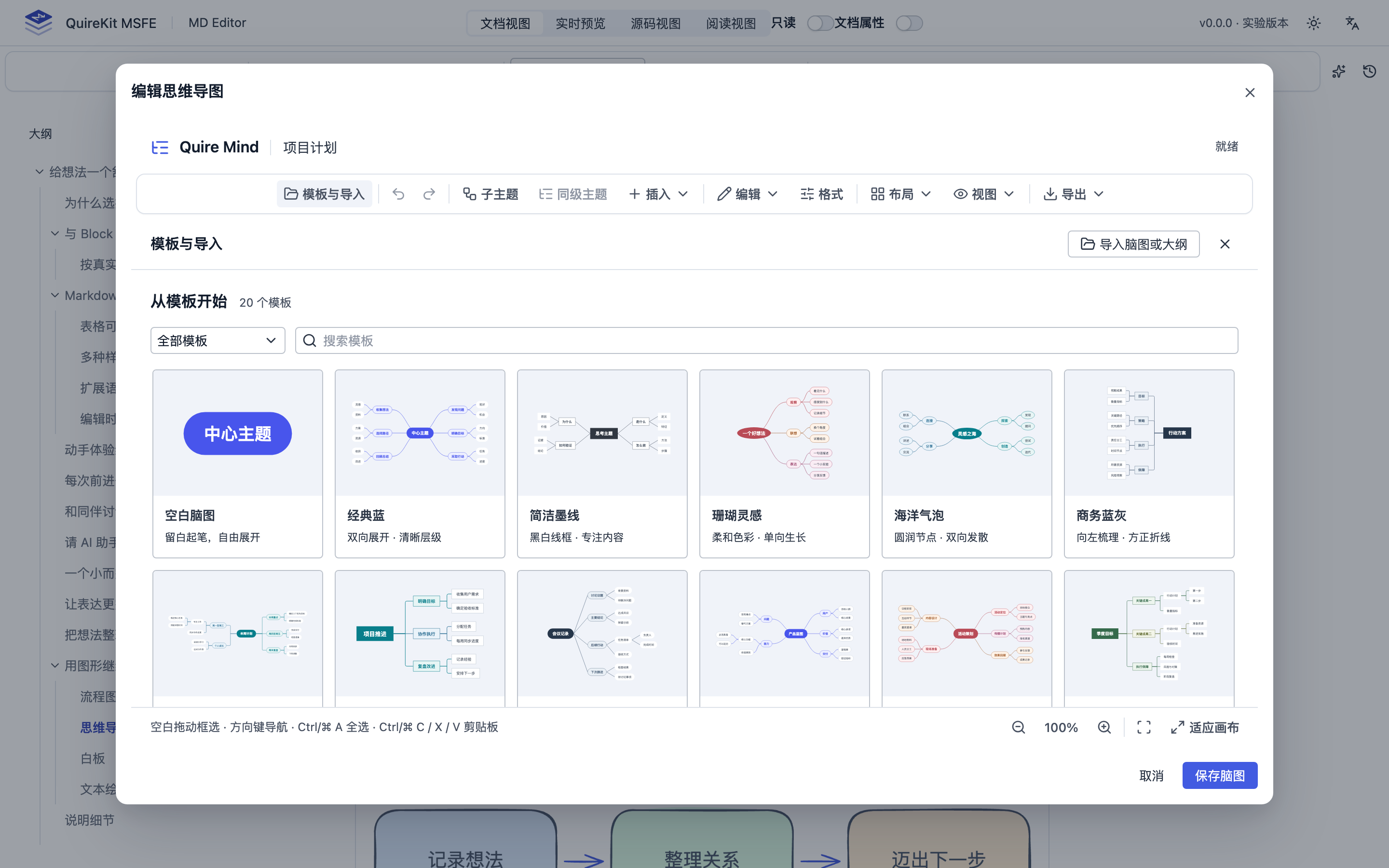Click 模板与导入 toolbar button
Screen dimensions: 1389x868
(324, 194)
